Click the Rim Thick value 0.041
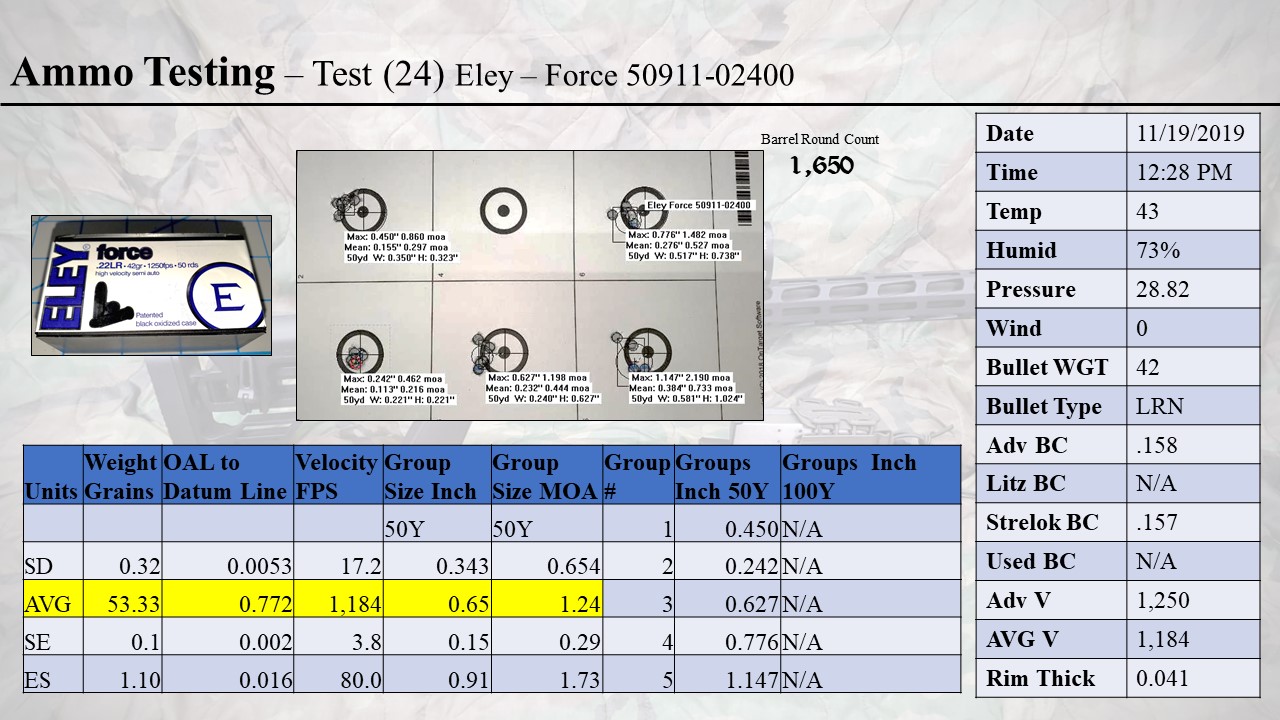Viewport: 1280px width, 720px height. click(1162, 678)
